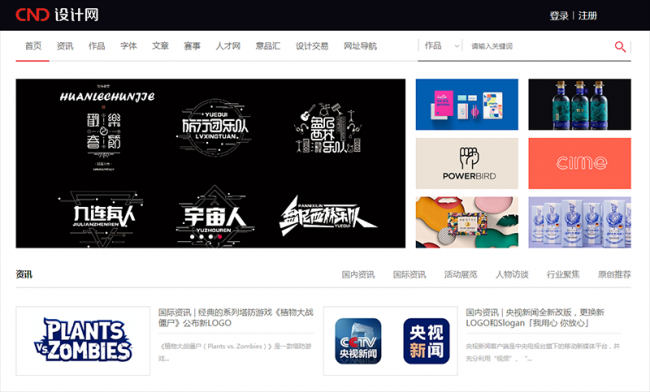This screenshot has width=650, height=392.
Task: Click the keyword search input field
Action: tap(539, 46)
